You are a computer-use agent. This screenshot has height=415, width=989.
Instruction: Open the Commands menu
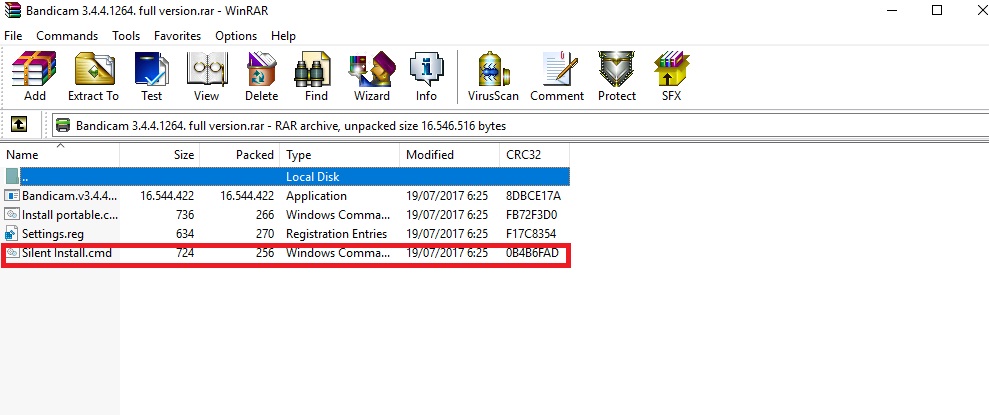tap(67, 36)
